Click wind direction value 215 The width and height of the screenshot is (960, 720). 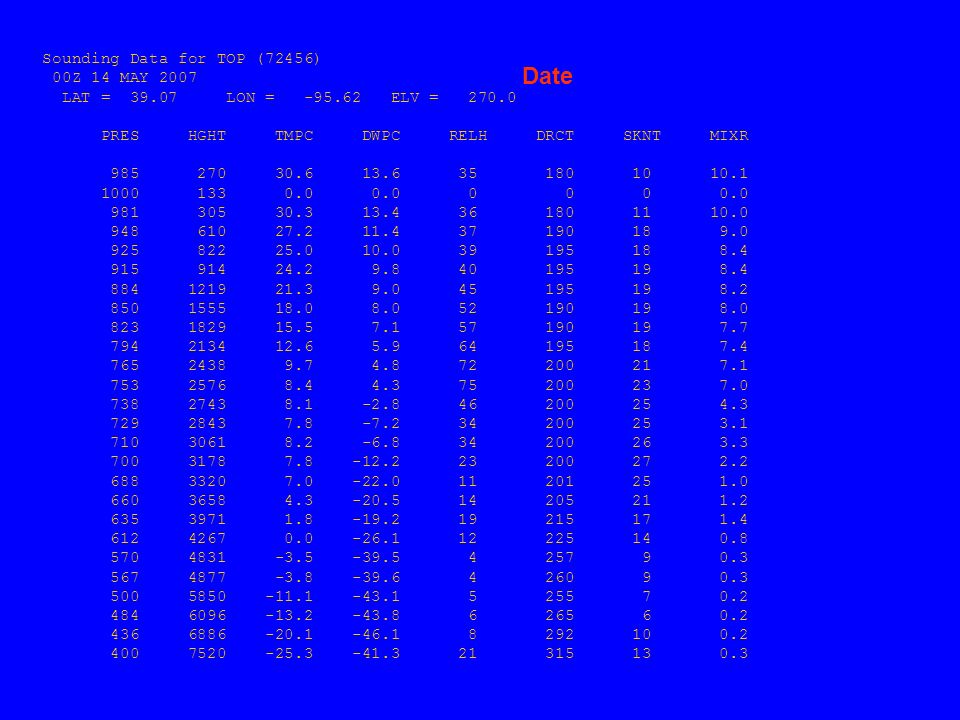pyautogui.click(x=560, y=519)
